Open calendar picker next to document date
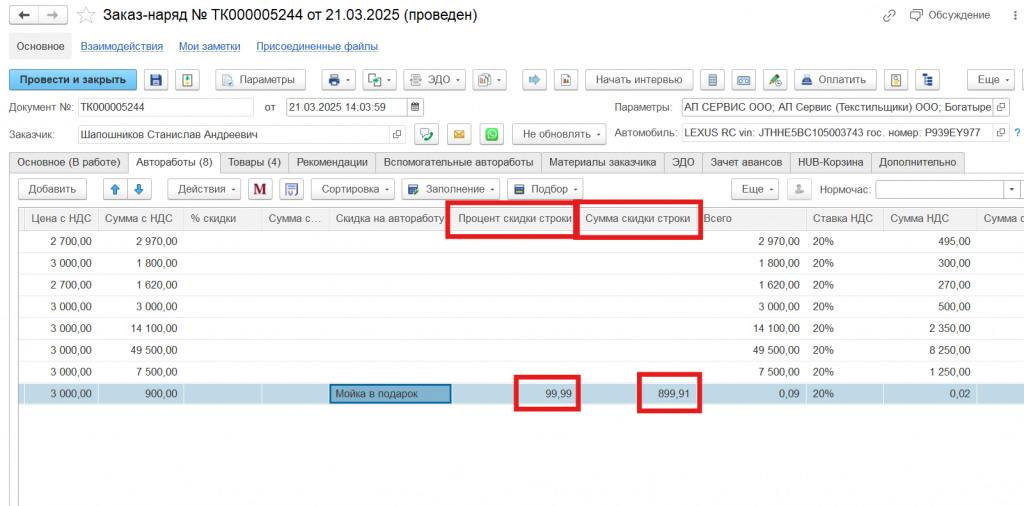 tap(415, 107)
